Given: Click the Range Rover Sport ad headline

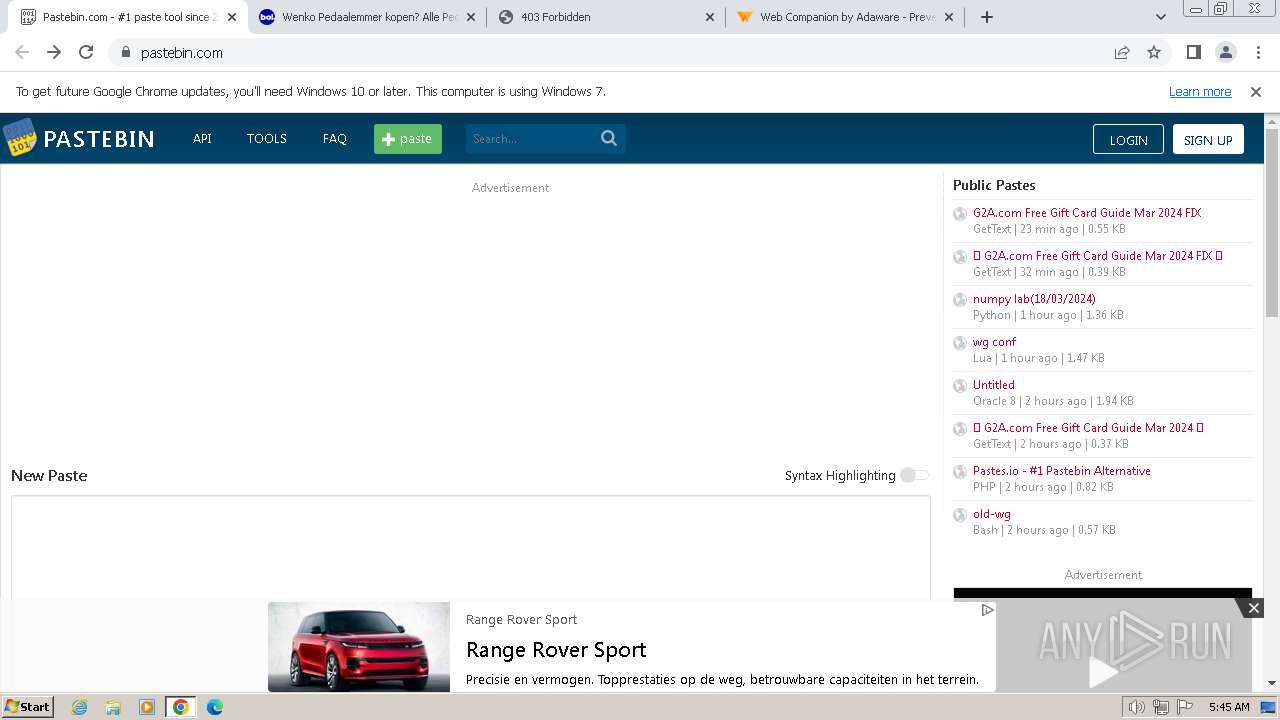Looking at the screenshot, I should click(556, 650).
